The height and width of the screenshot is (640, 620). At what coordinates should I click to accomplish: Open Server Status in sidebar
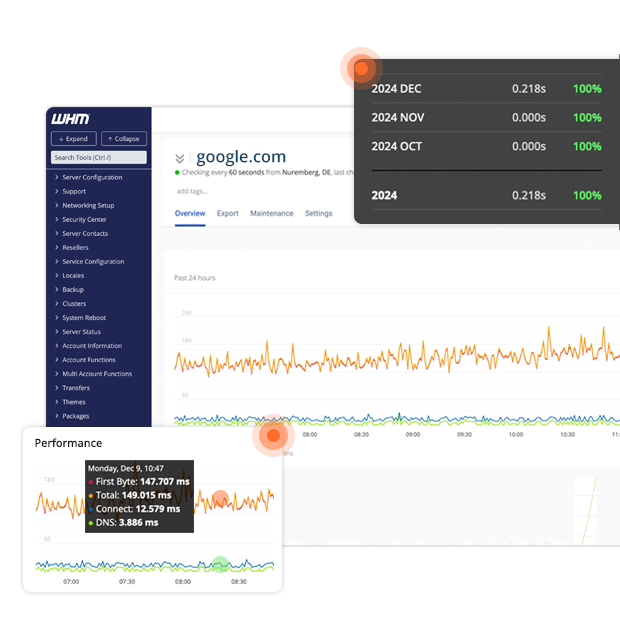point(81,332)
